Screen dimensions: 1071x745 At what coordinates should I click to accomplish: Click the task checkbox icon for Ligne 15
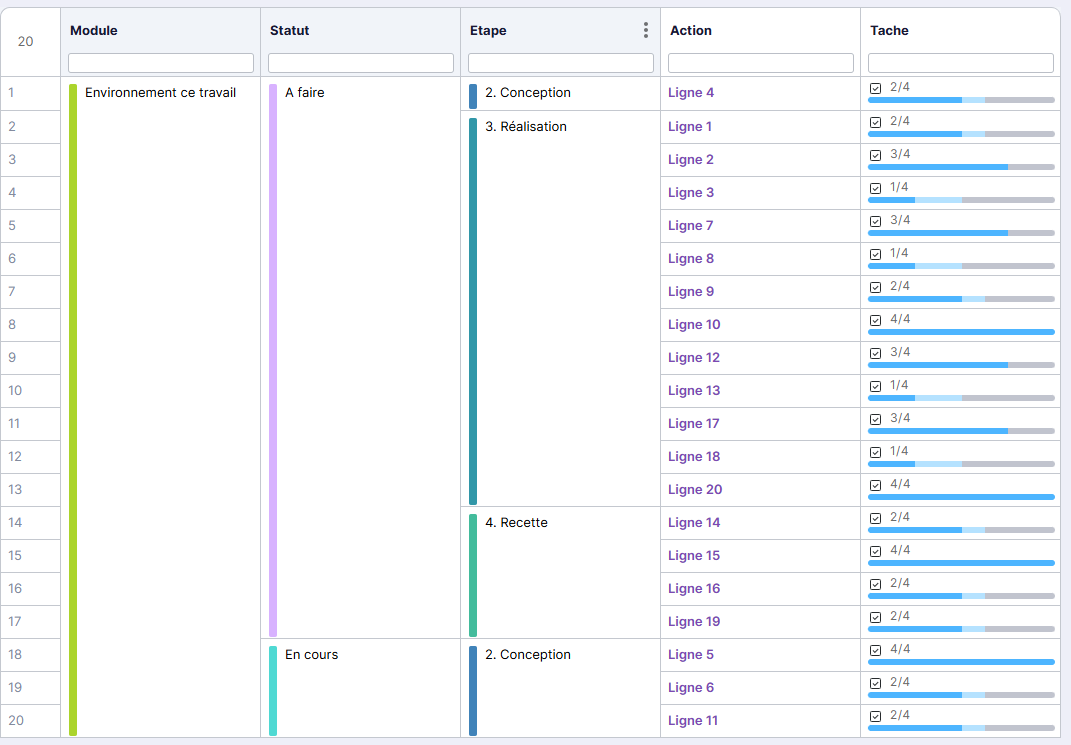(876, 551)
